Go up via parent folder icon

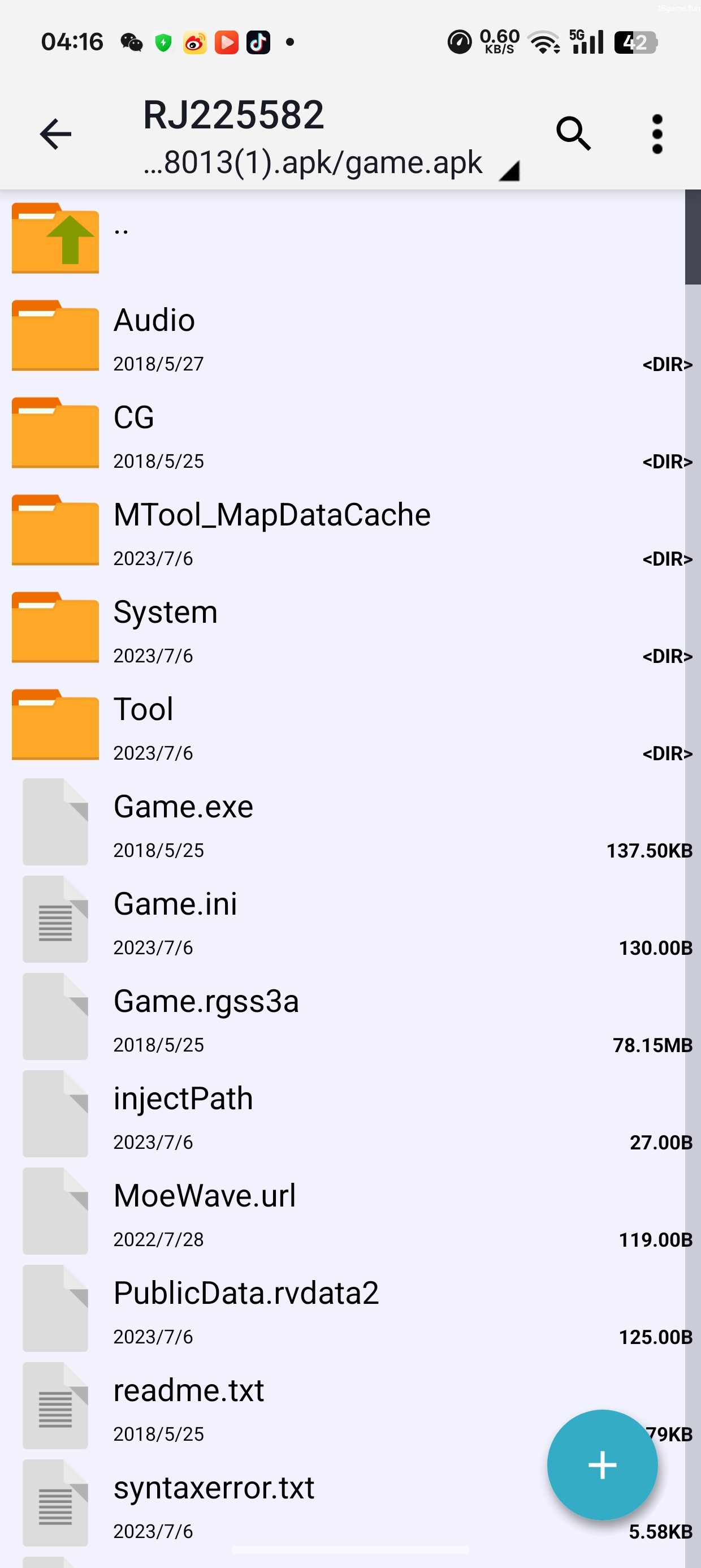pos(55,239)
